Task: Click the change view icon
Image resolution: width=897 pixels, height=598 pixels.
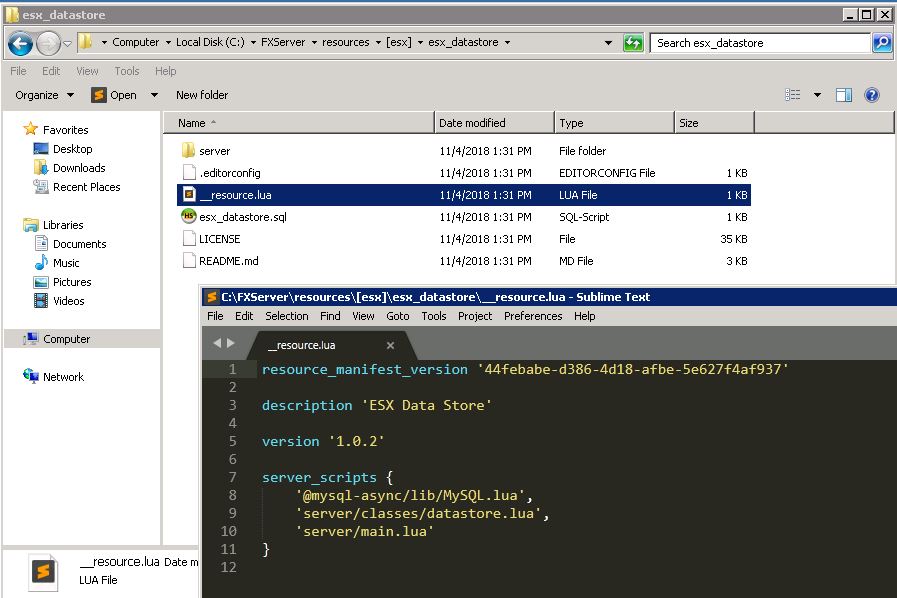Action: click(x=793, y=95)
